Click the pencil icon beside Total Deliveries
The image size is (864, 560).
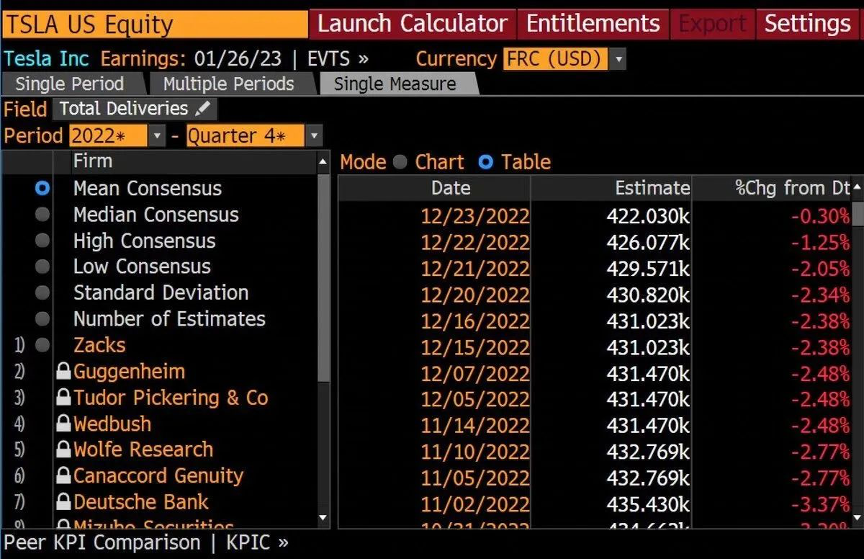click(203, 109)
